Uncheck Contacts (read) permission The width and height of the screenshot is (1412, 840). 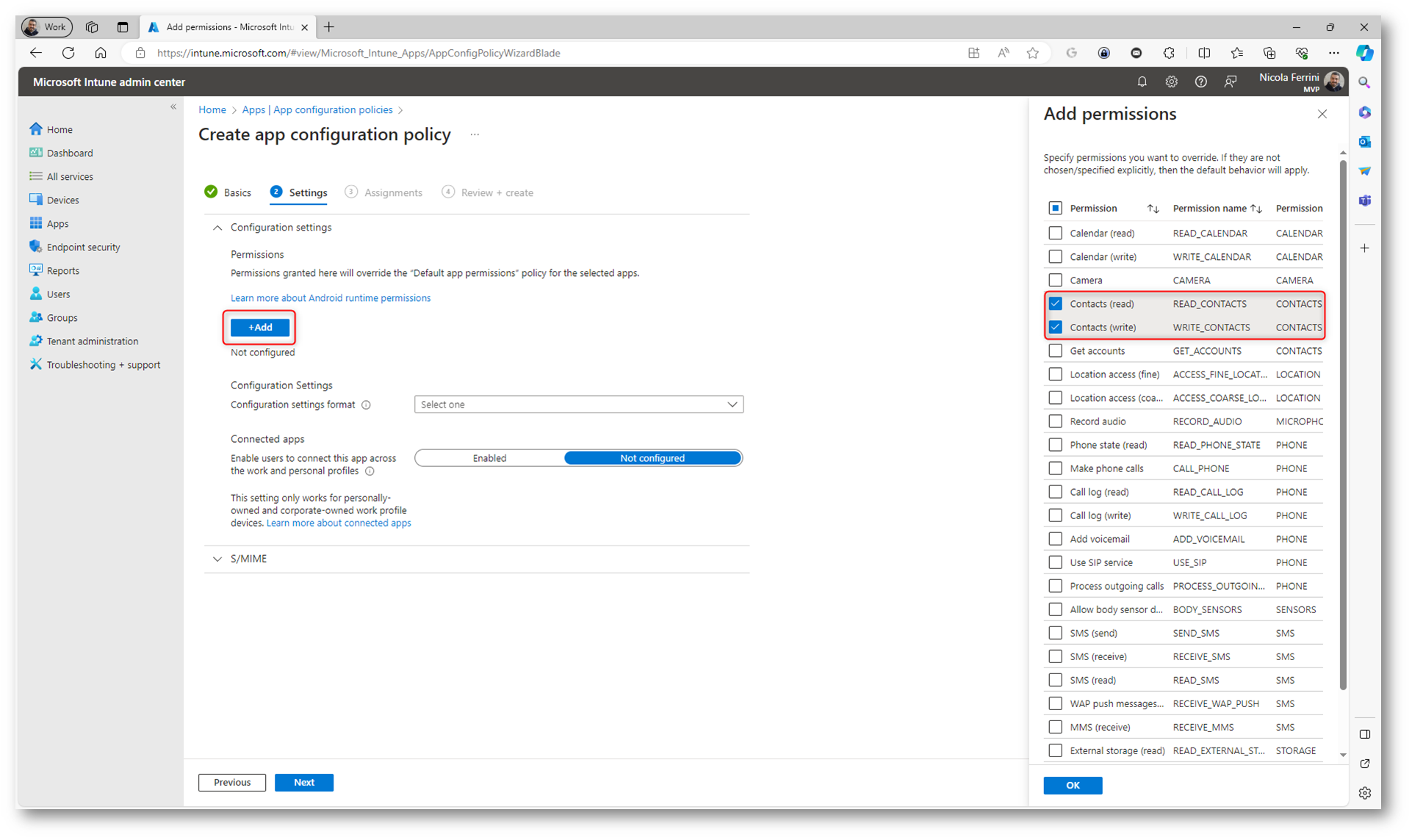pos(1055,304)
